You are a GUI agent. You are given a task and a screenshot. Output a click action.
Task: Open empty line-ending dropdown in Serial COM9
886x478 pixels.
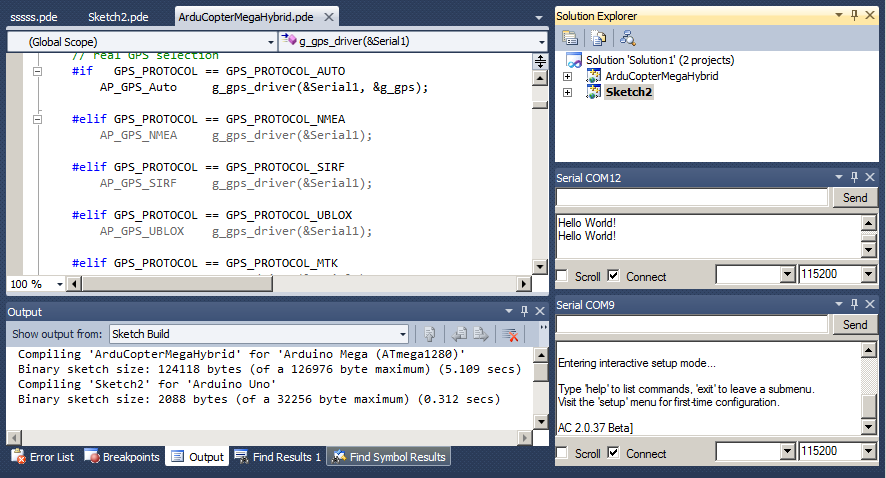click(788, 451)
